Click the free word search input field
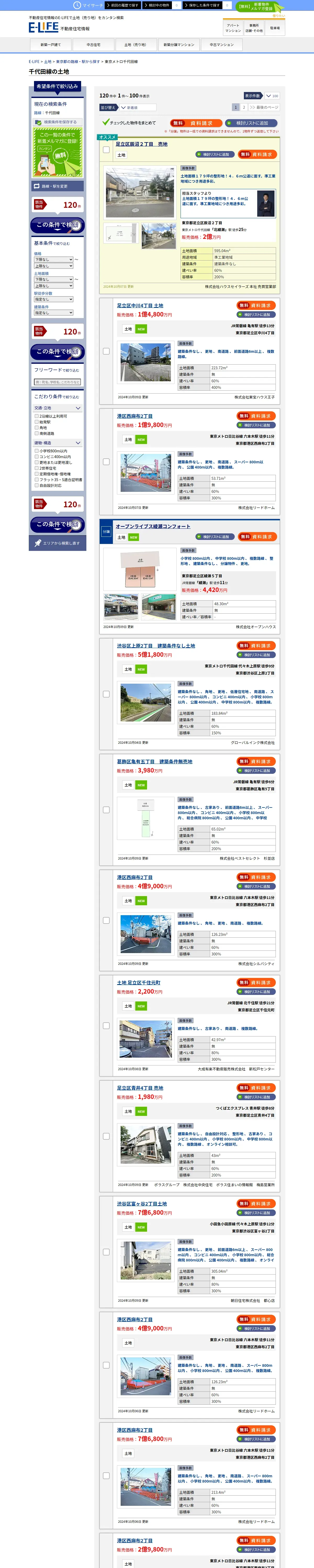Image resolution: width=314 pixels, height=1568 pixels. tap(57, 382)
